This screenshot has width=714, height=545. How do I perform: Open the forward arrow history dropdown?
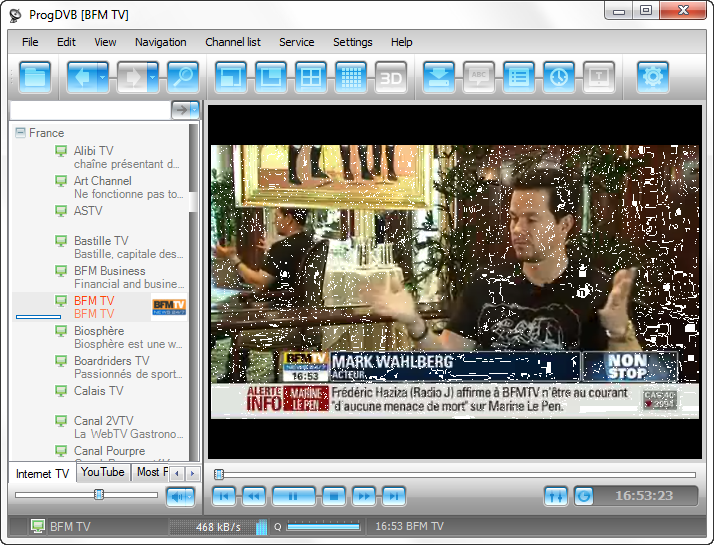(153, 77)
